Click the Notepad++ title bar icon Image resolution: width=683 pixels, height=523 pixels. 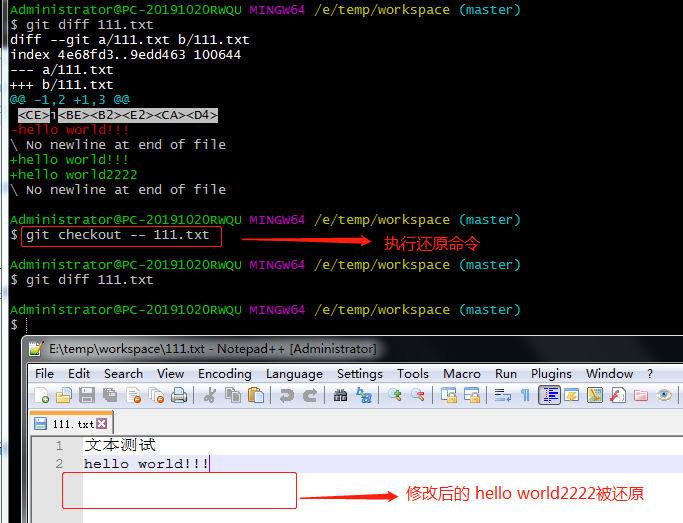pyautogui.click(x=36, y=349)
